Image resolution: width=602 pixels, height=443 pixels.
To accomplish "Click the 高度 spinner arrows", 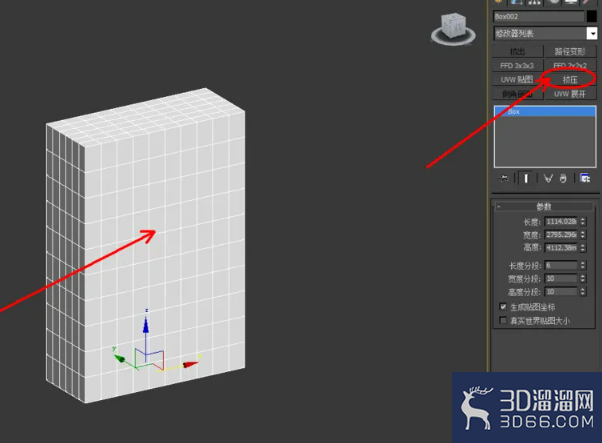I will [x=583, y=248].
